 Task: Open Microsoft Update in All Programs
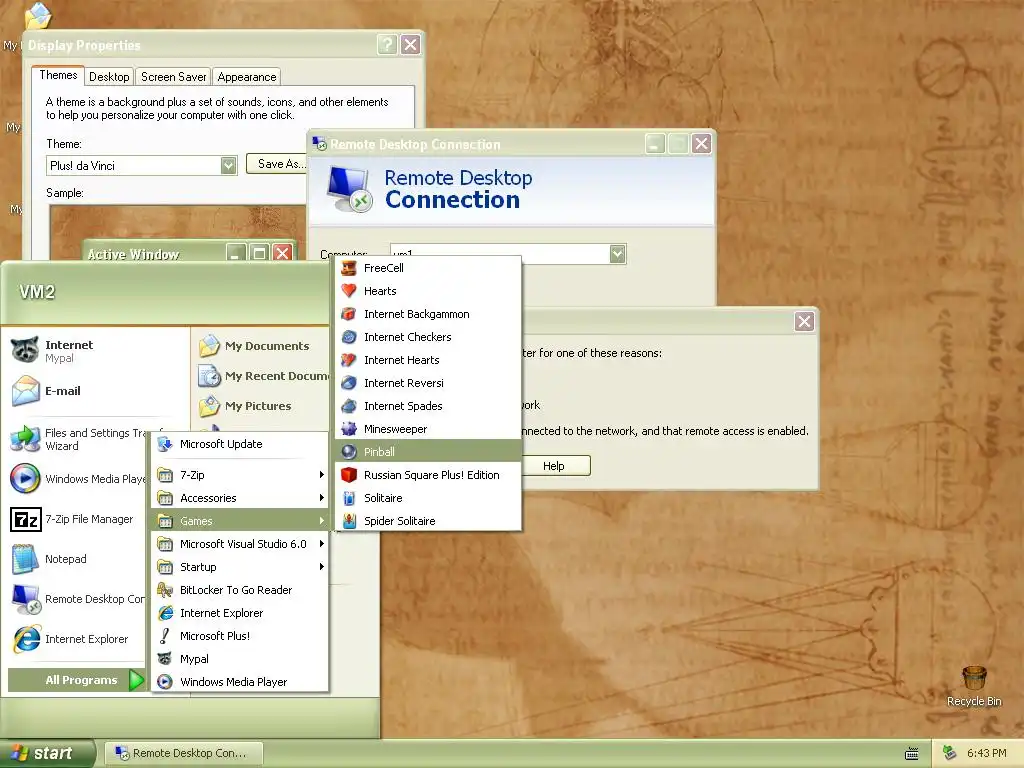pos(240,444)
